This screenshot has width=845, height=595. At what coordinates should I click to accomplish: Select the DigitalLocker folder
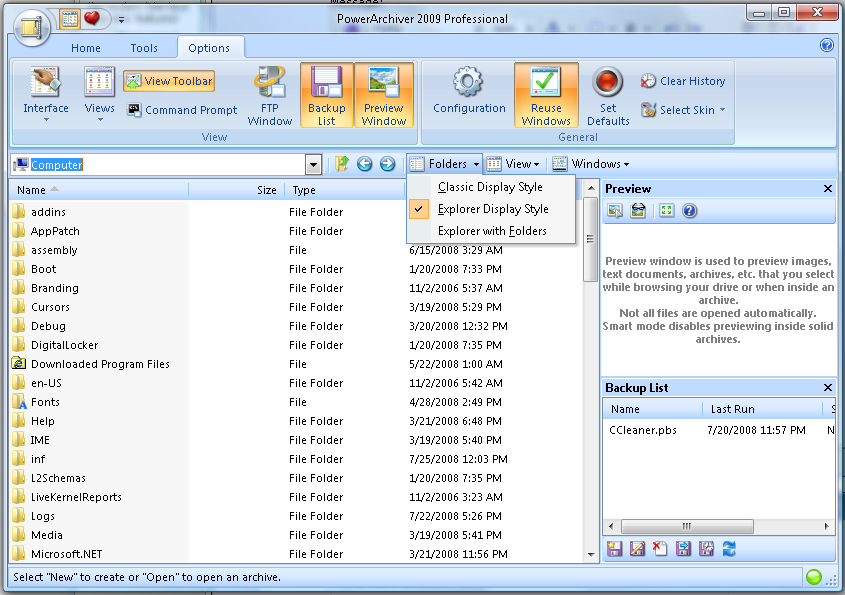click(x=65, y=345)
